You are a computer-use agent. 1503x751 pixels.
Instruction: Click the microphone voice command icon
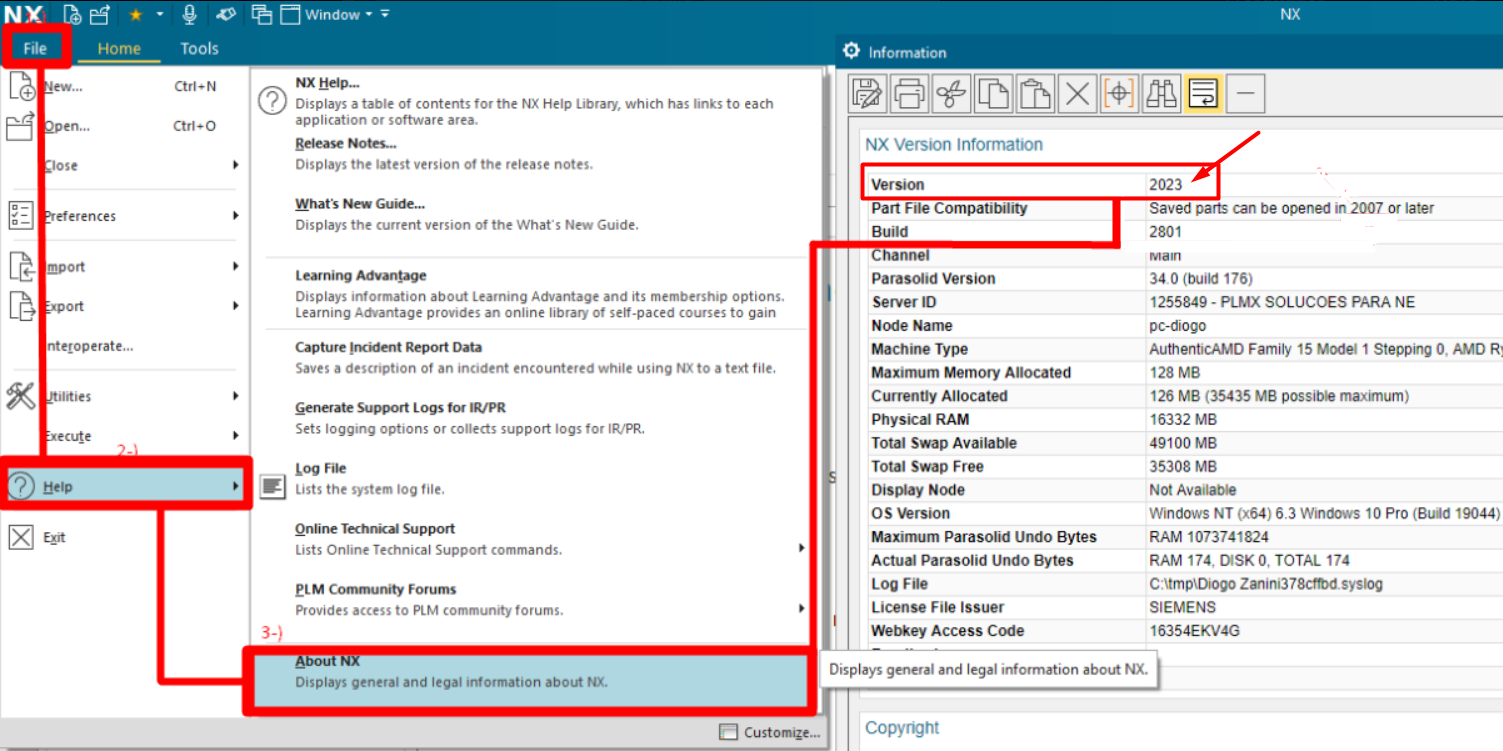click(x=189, y=15)
